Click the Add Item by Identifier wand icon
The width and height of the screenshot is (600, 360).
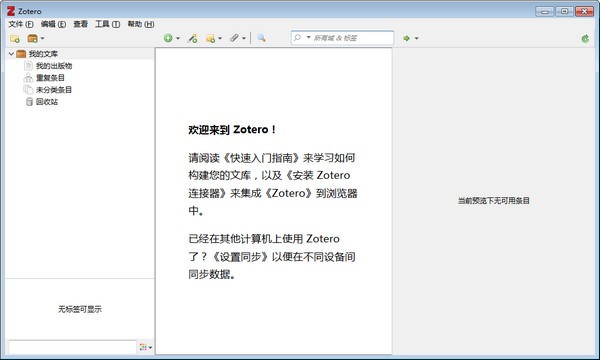192,38
